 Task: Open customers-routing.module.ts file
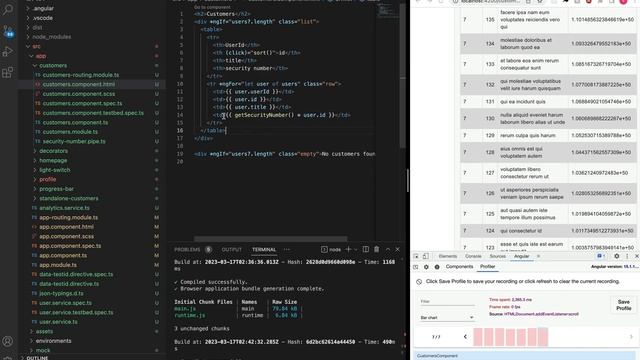(81, 75)
